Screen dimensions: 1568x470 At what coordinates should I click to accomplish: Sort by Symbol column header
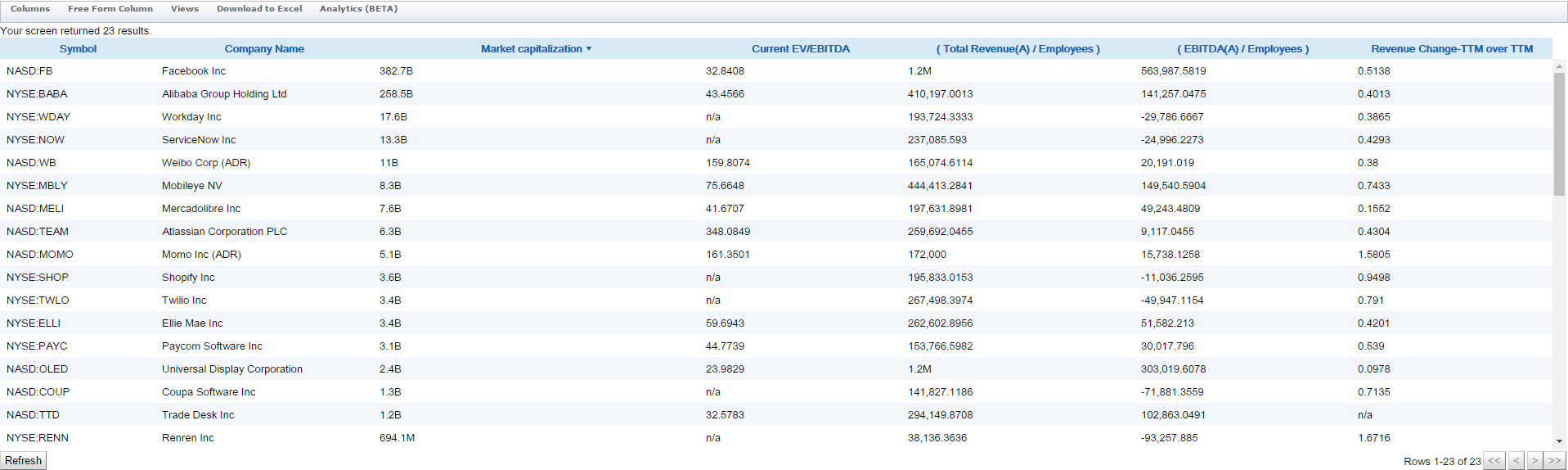(78, 49)
